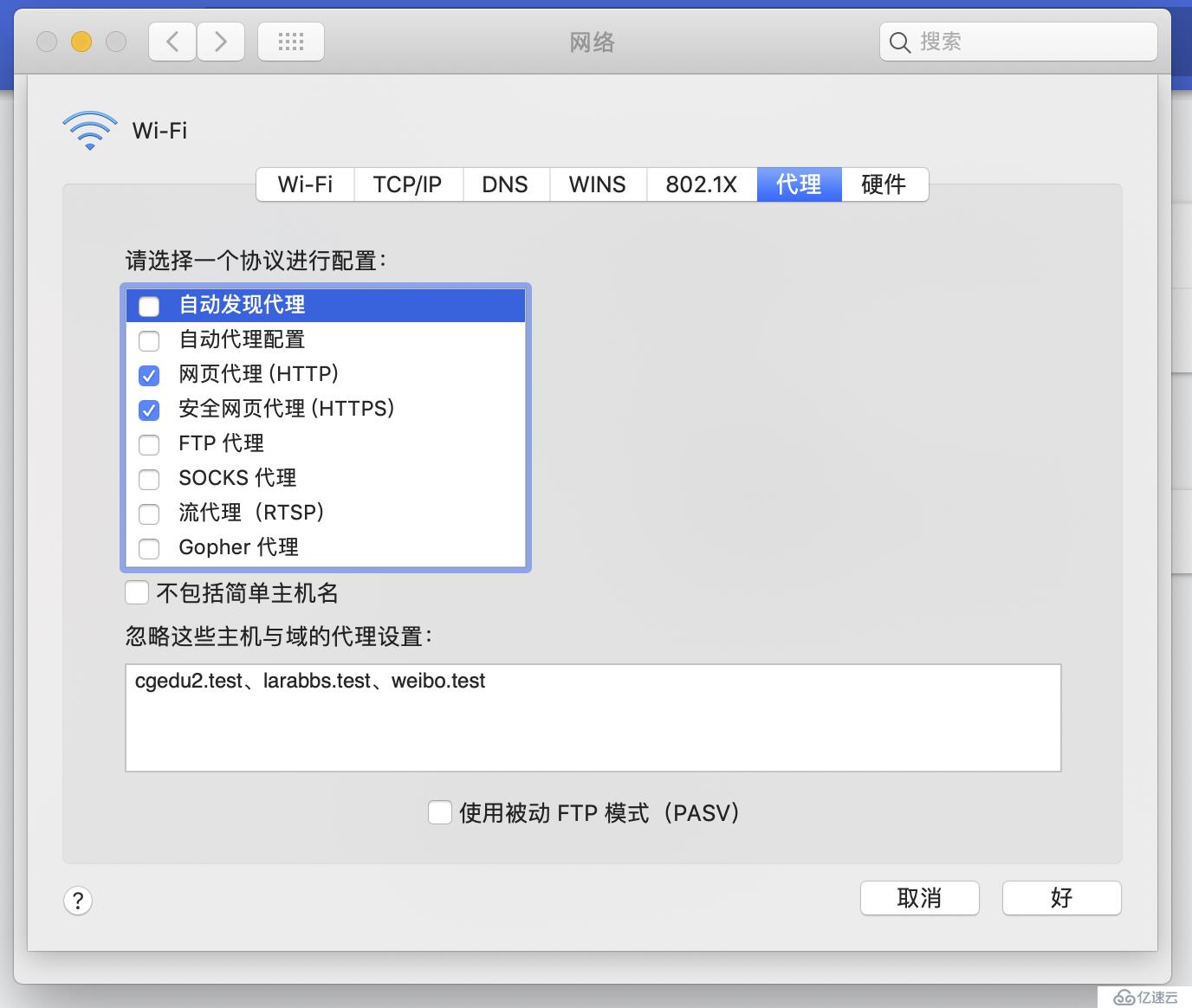This screenshot has height=1008, width=1192.
Task: Click the bypass hosts text area
Action: (x=593, y=718)
